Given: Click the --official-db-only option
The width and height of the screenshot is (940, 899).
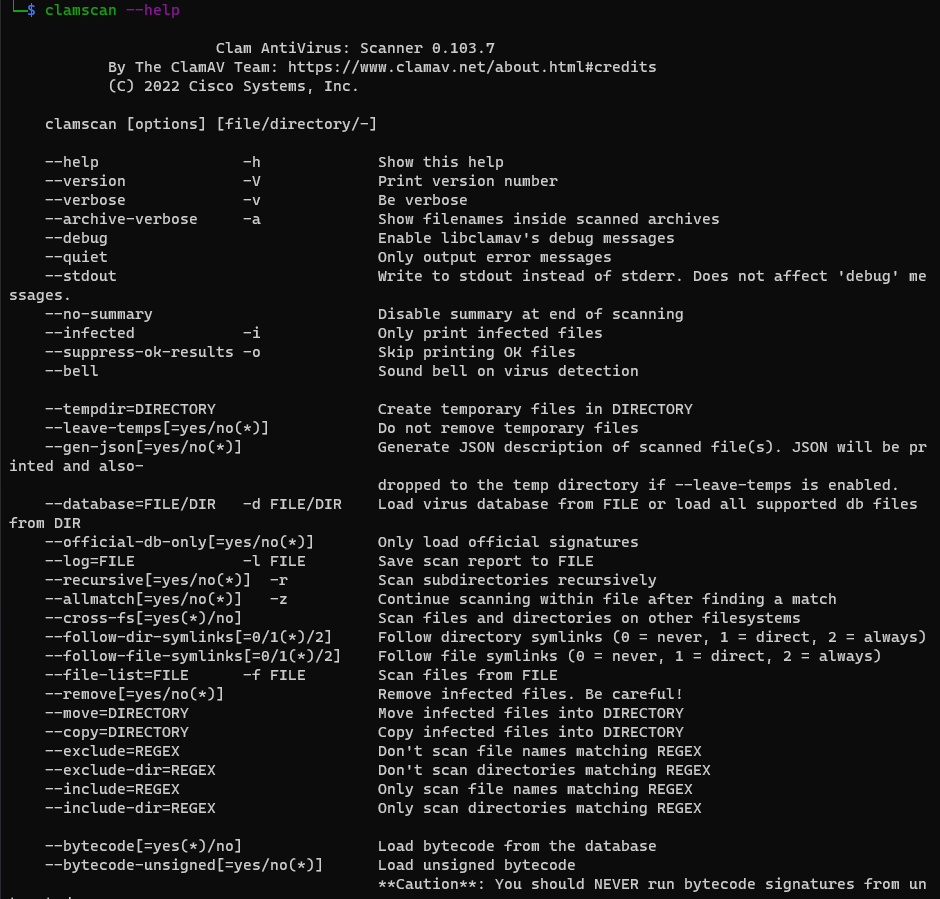Looking at the screenshot, I should click(x=179, y=542).
